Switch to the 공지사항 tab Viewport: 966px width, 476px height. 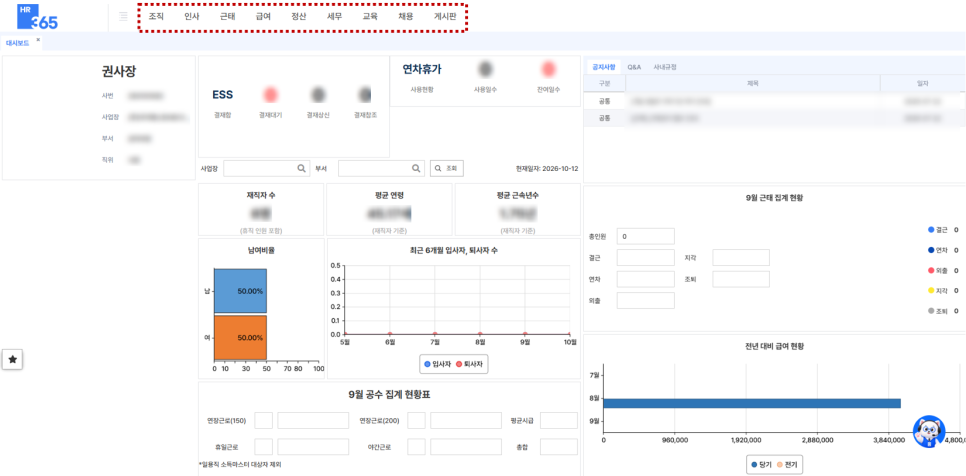(604, 67)
